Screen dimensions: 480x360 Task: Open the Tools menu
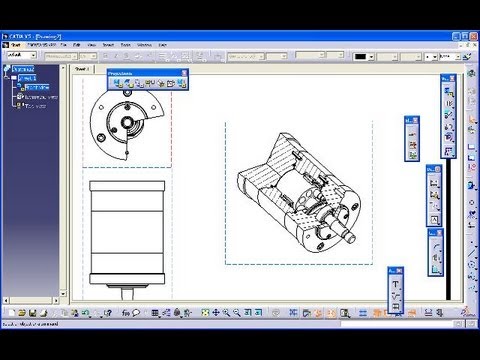(126, 45)
